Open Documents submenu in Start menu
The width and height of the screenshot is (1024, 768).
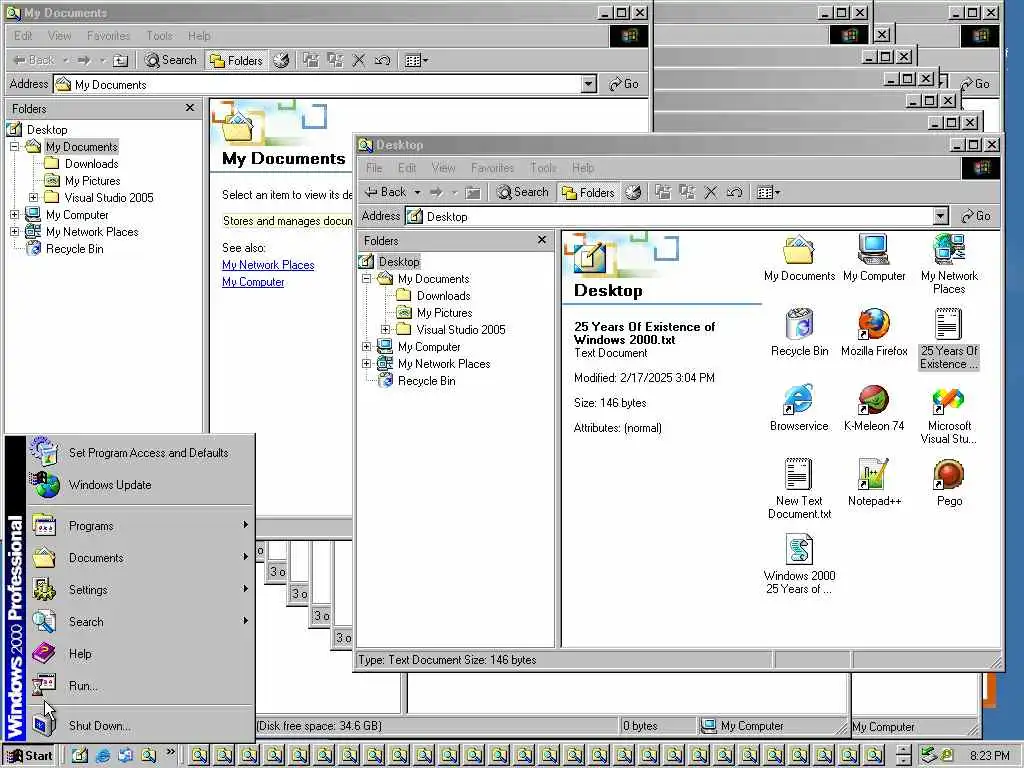[140, 558]
